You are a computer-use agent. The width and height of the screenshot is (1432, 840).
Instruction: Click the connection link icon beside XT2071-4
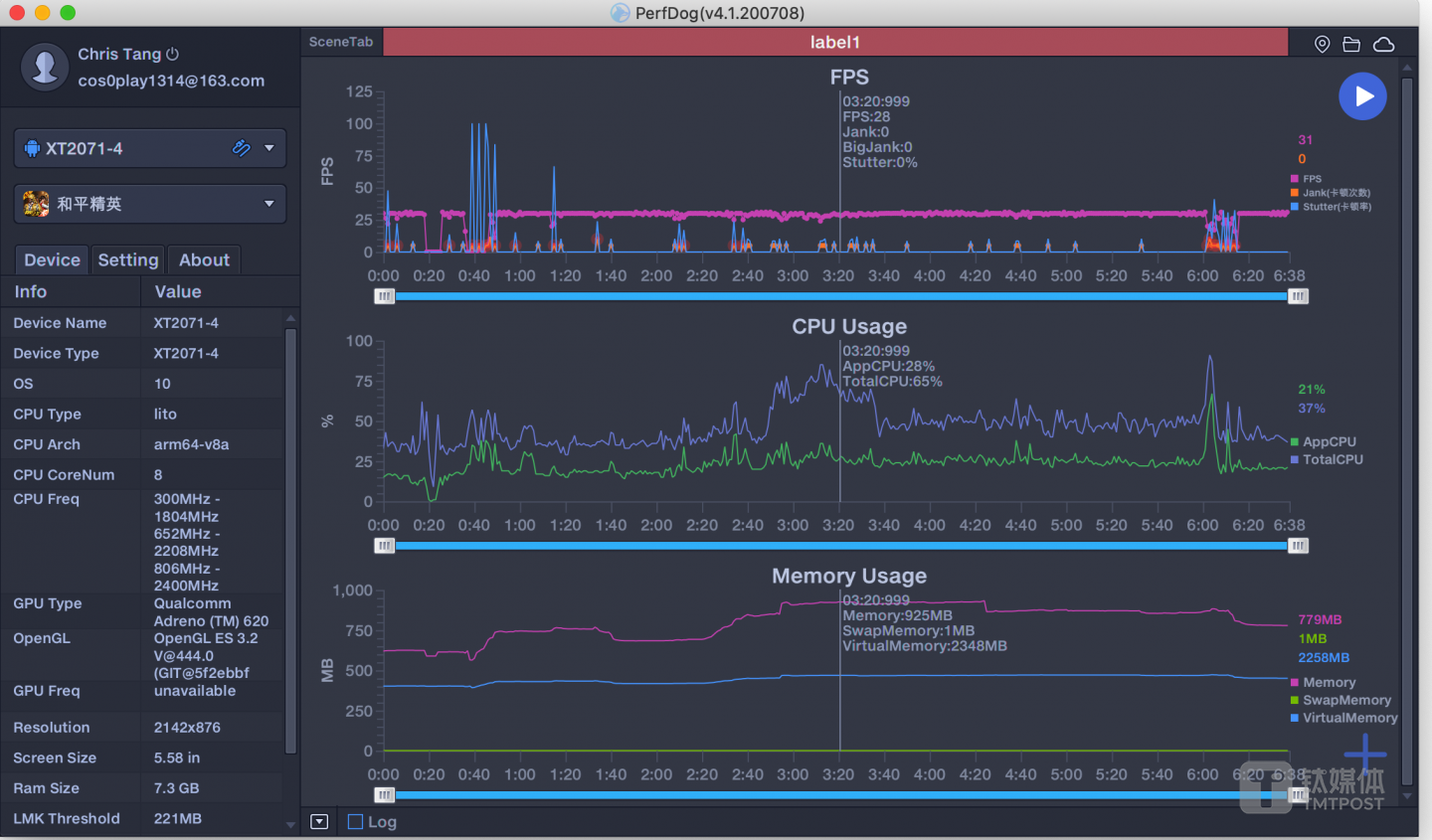(241, 148)
